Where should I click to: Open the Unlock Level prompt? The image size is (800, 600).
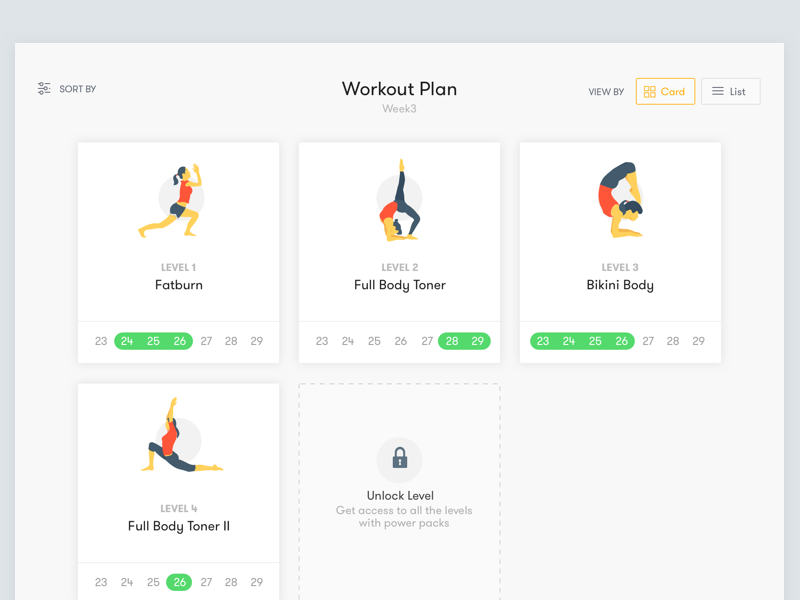[x=399, y=495]
